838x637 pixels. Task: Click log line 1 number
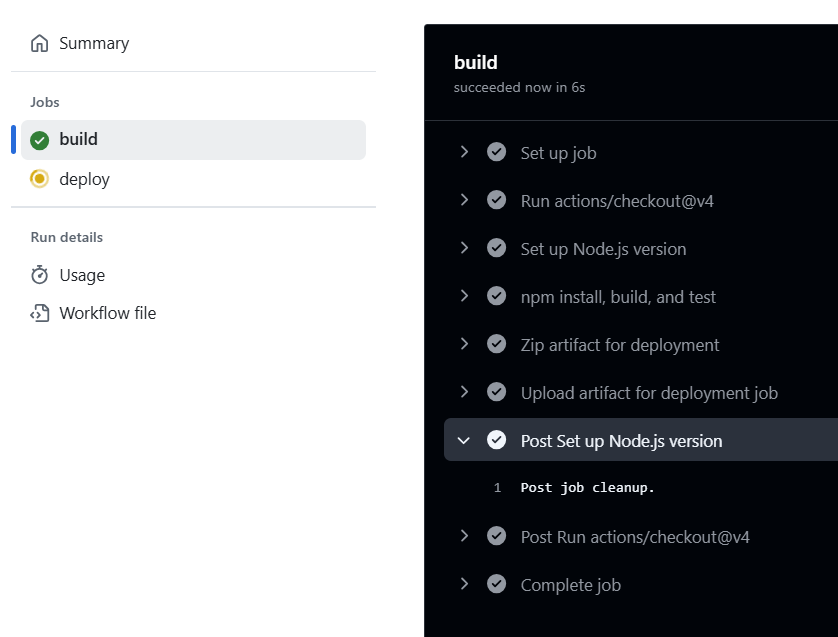pos(498,487)
